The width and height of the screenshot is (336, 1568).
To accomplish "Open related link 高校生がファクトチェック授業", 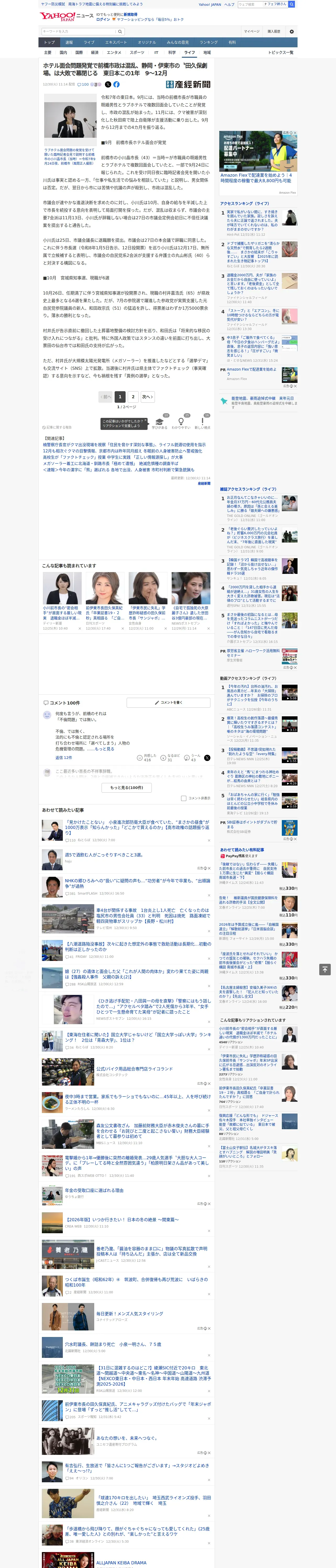I will pos(113,457).
